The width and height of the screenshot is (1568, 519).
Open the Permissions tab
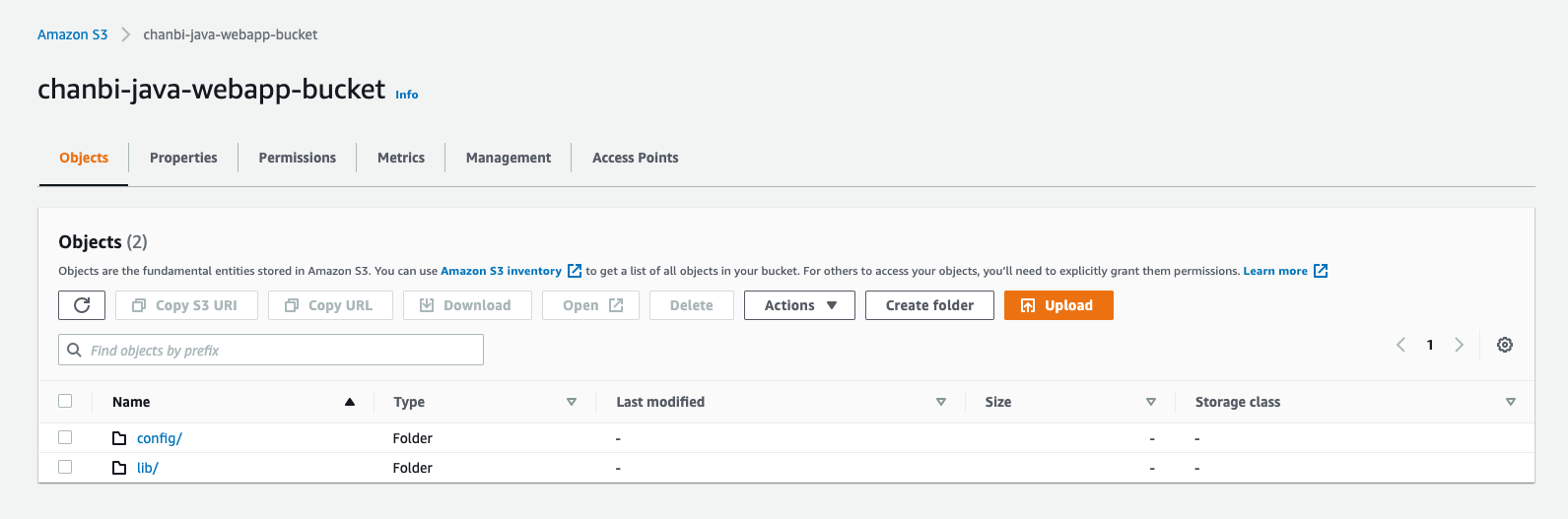(297, 158)
